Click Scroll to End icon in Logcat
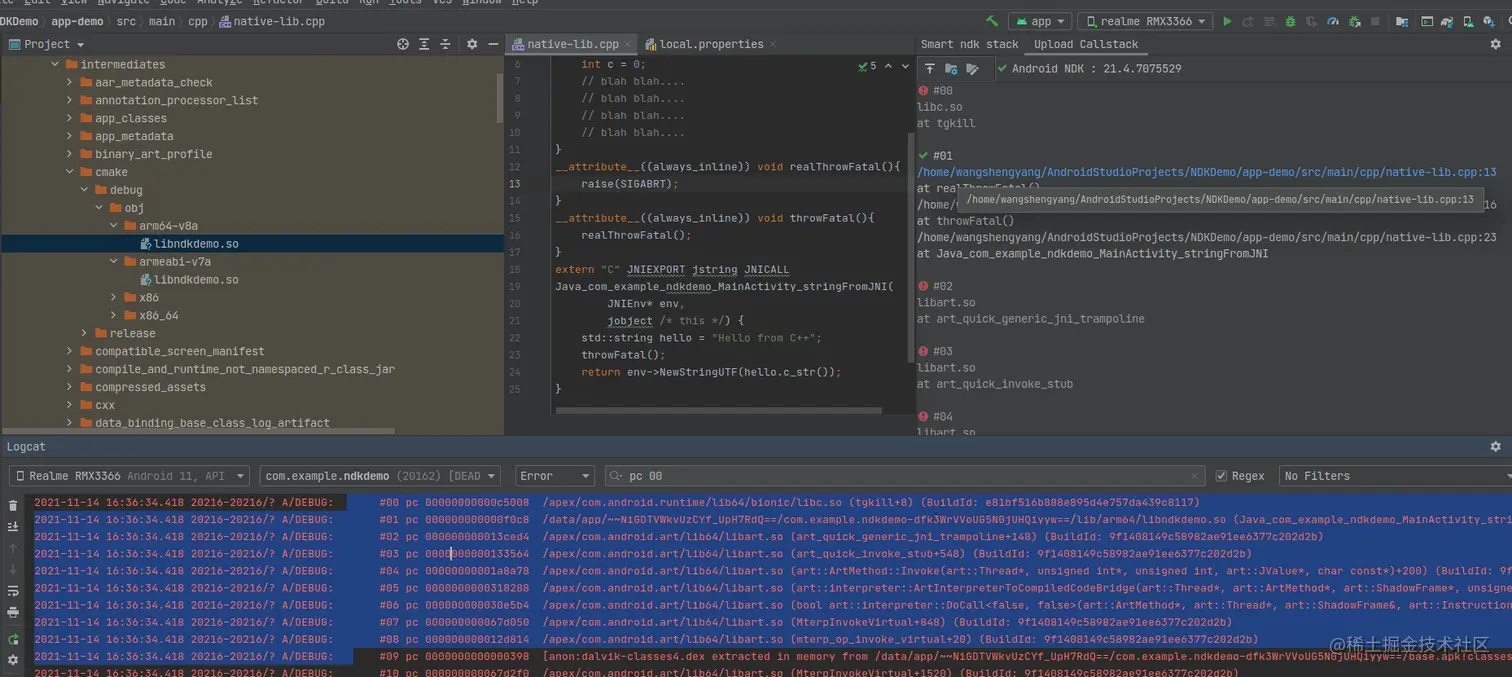This screenshot has height=677, width=1512. tap(13, 526)
